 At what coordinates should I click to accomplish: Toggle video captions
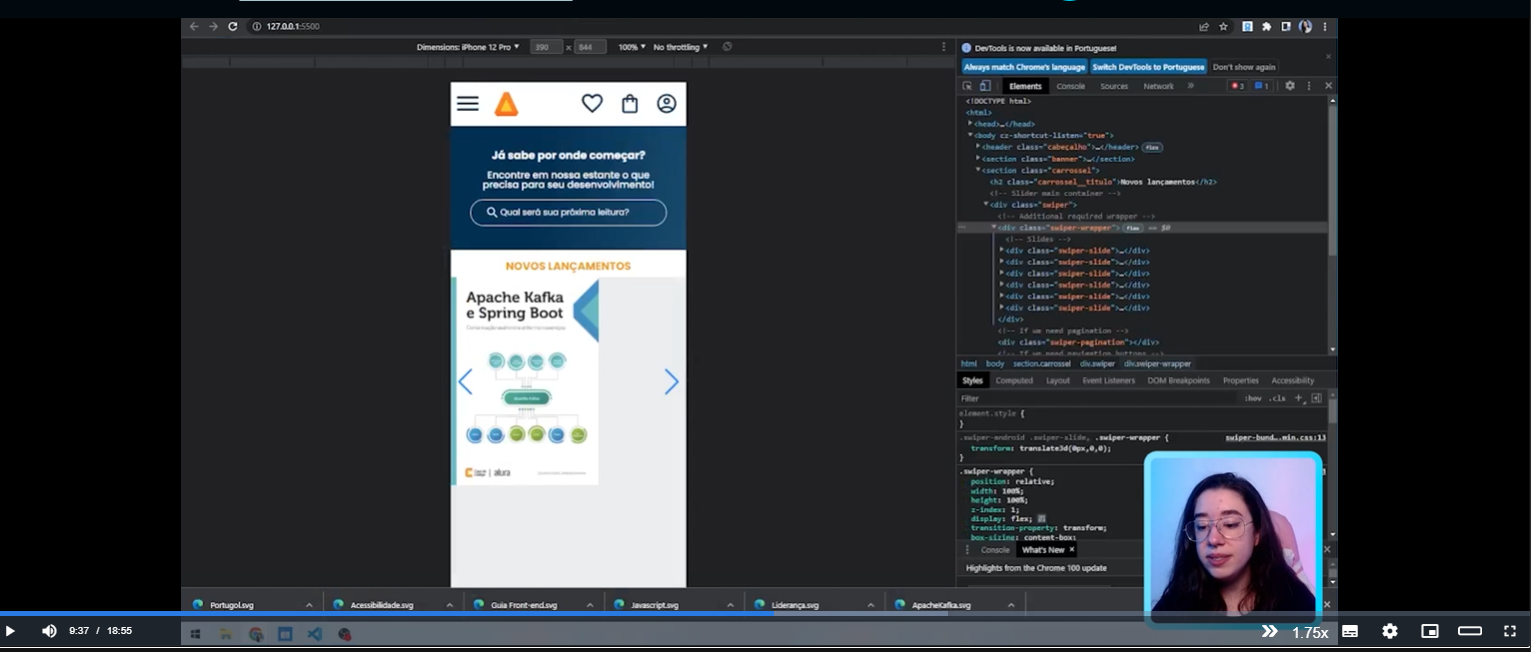[x=1350, y=631]
